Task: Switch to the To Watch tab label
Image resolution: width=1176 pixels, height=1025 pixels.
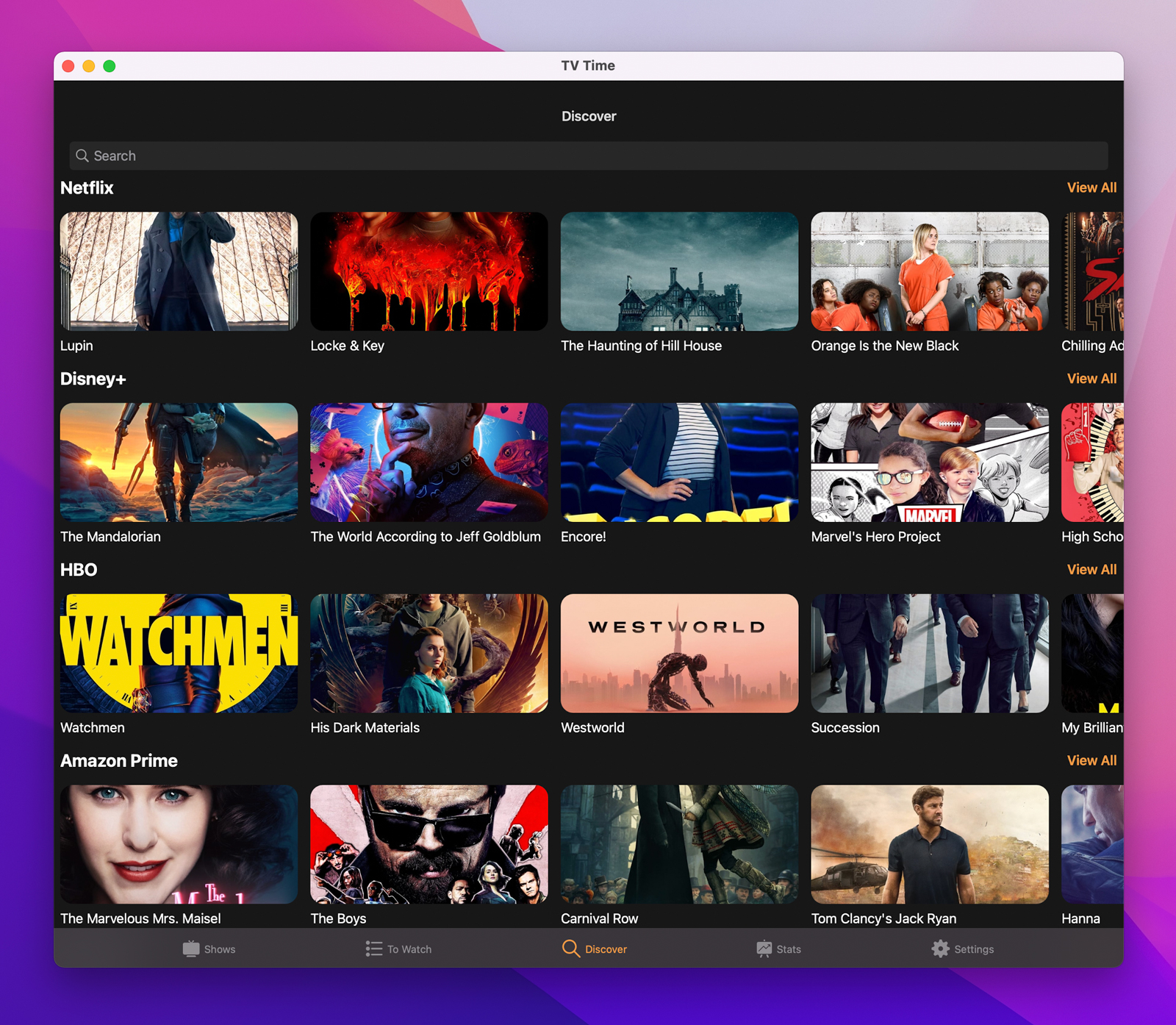Action: pos(409,949)
